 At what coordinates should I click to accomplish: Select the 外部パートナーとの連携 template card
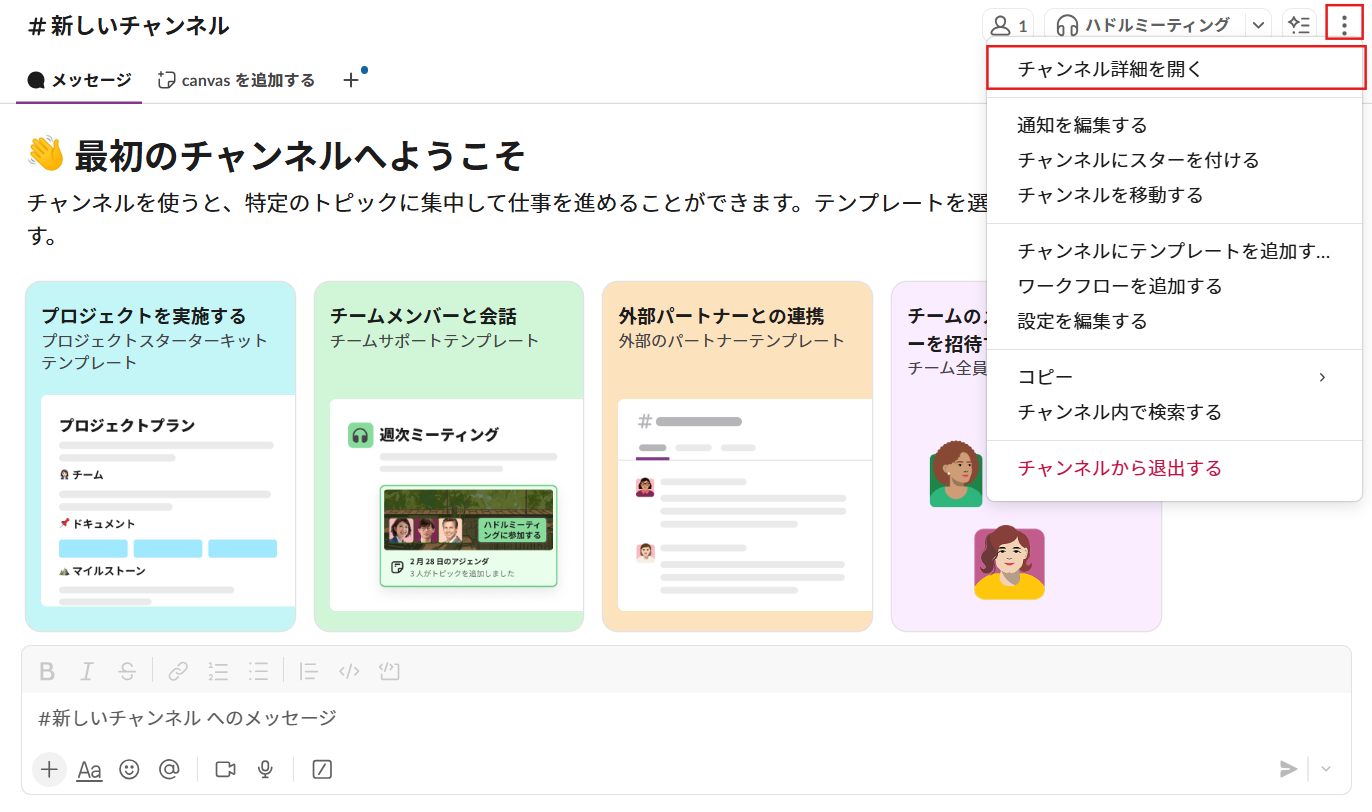[x=737, y=456]
